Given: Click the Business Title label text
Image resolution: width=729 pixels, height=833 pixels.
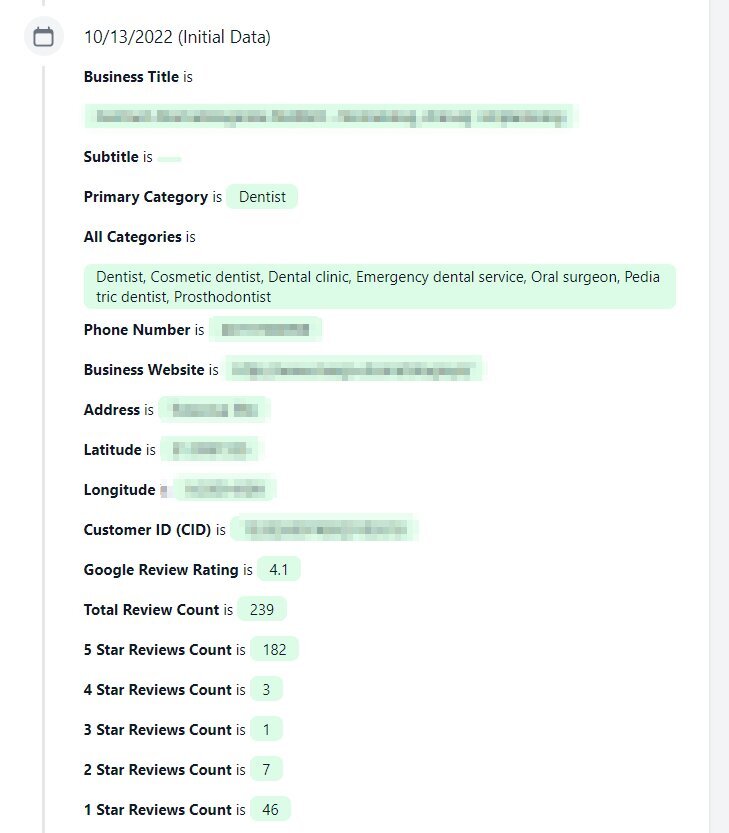Looking at the screenshot, I should [131, 77].
